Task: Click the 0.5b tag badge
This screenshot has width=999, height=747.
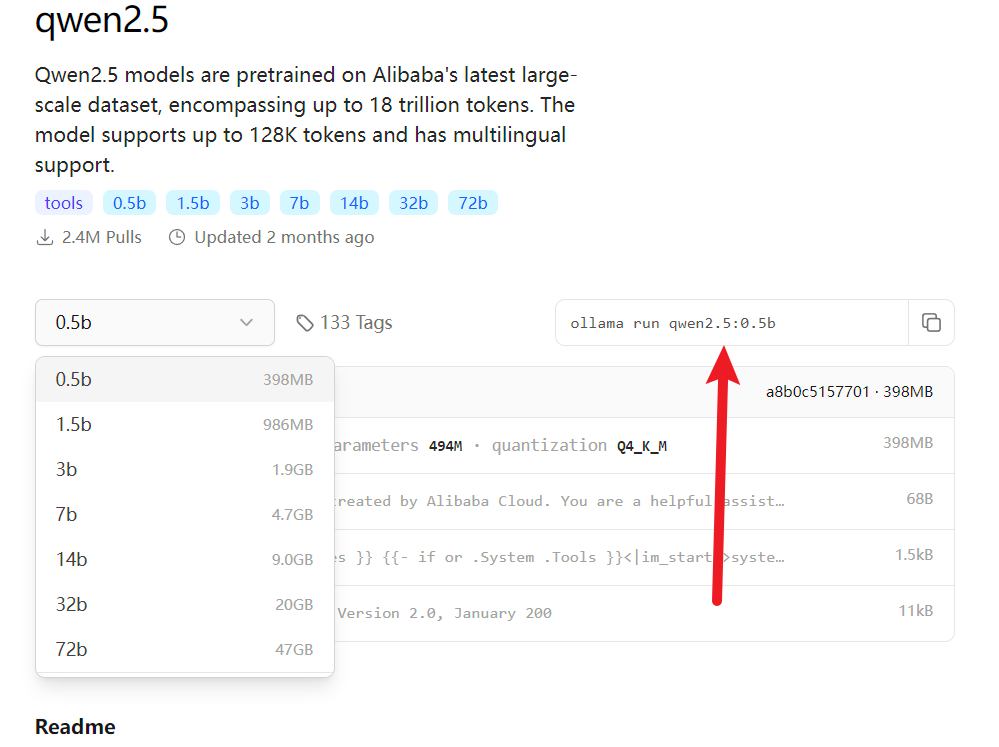Action: point(129,203)
